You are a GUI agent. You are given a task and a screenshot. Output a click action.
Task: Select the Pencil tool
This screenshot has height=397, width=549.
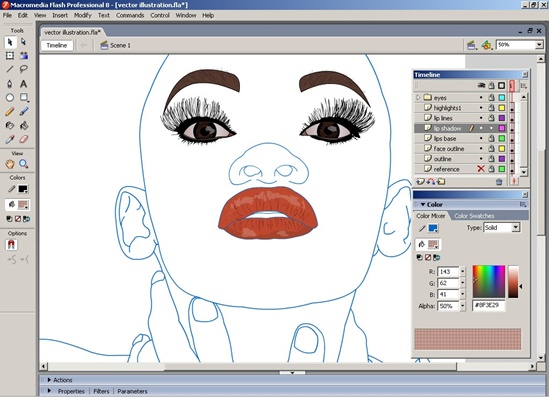click(10, 112)
